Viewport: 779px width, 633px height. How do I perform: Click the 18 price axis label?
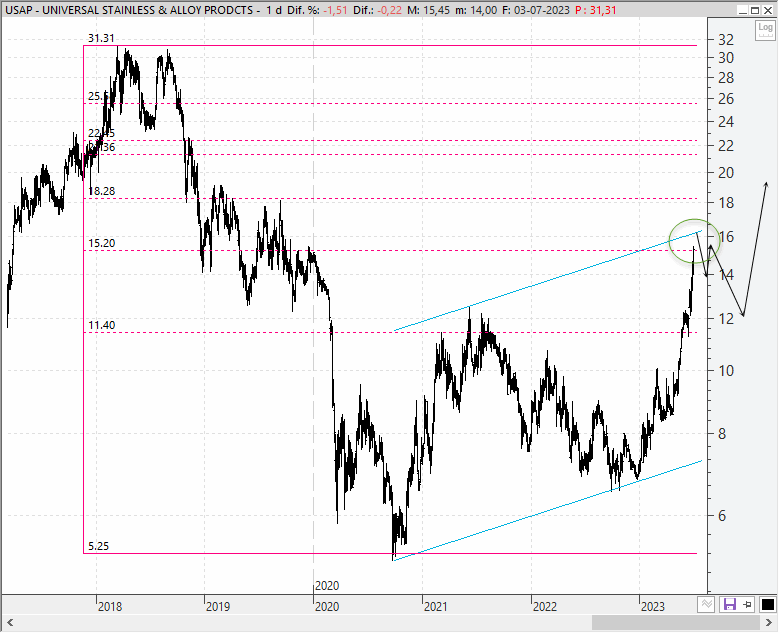pyautogui.click(x=726, y=203)
